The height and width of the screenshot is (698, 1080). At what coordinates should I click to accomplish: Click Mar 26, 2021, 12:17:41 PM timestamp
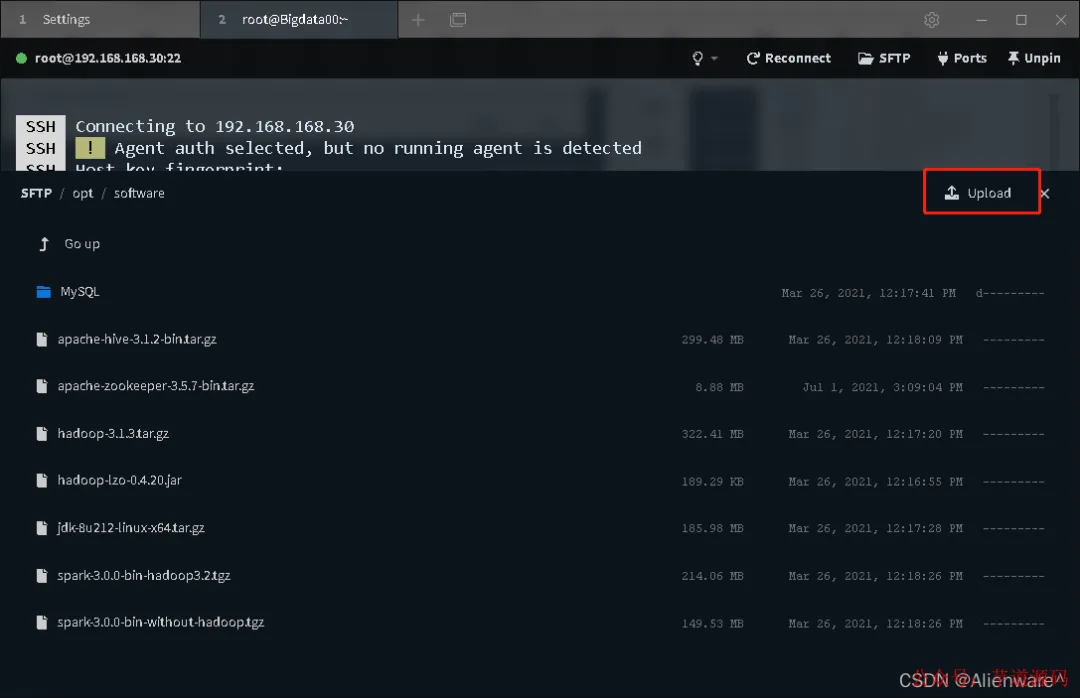click(x=869, y=293)
